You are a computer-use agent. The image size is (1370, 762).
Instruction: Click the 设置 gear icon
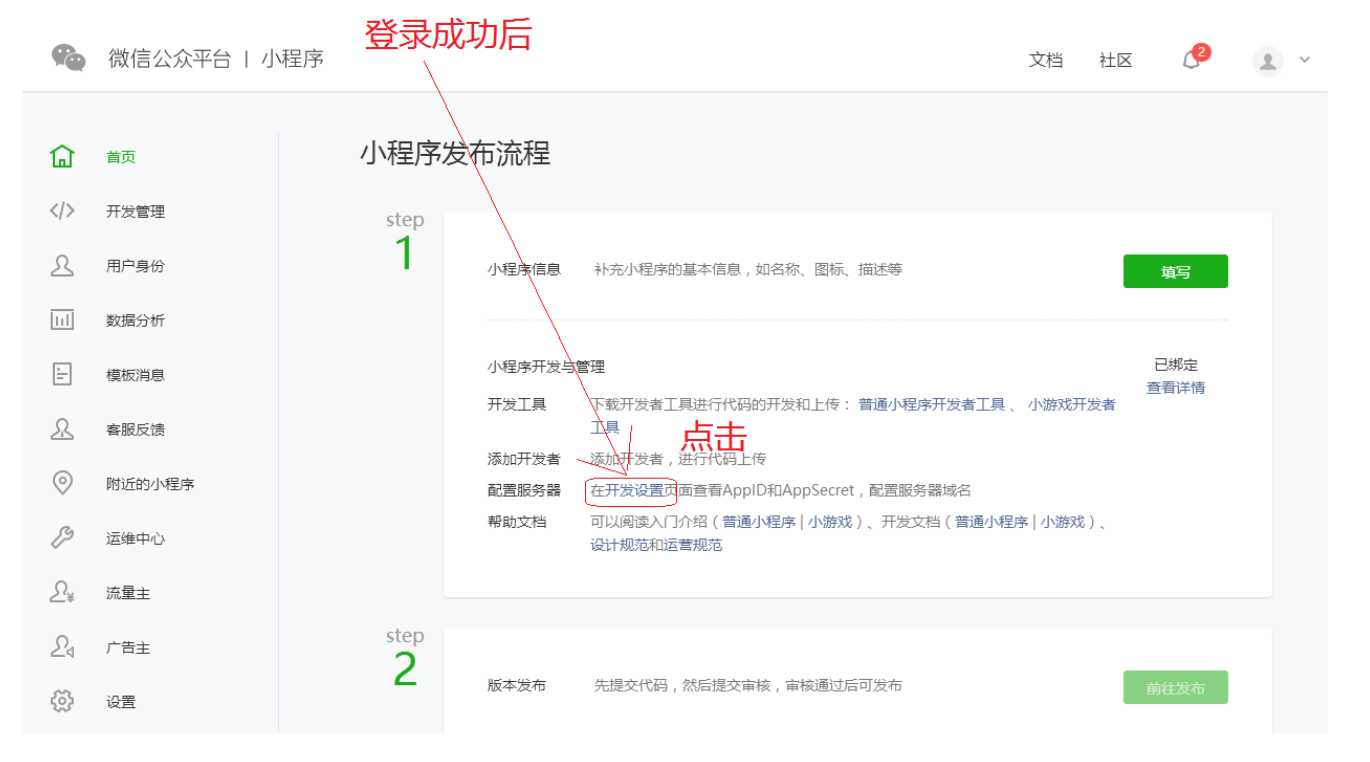(62, 702)
